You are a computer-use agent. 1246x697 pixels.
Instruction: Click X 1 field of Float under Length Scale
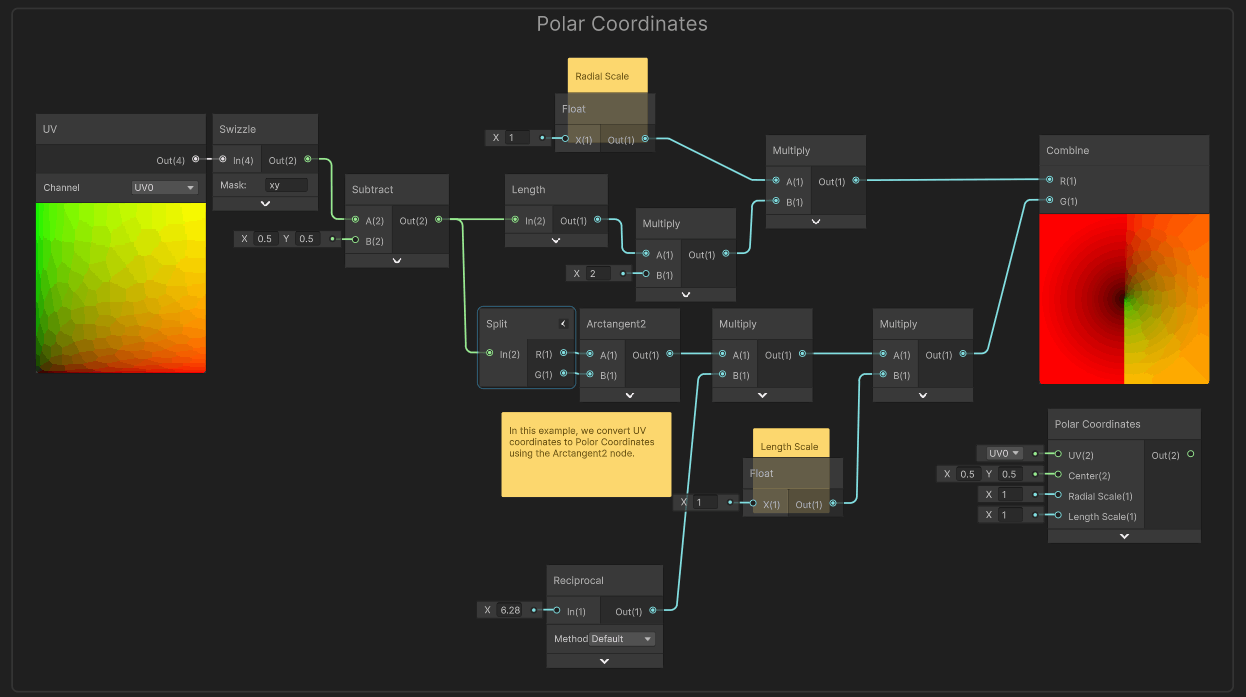click(x=706, y=503)
